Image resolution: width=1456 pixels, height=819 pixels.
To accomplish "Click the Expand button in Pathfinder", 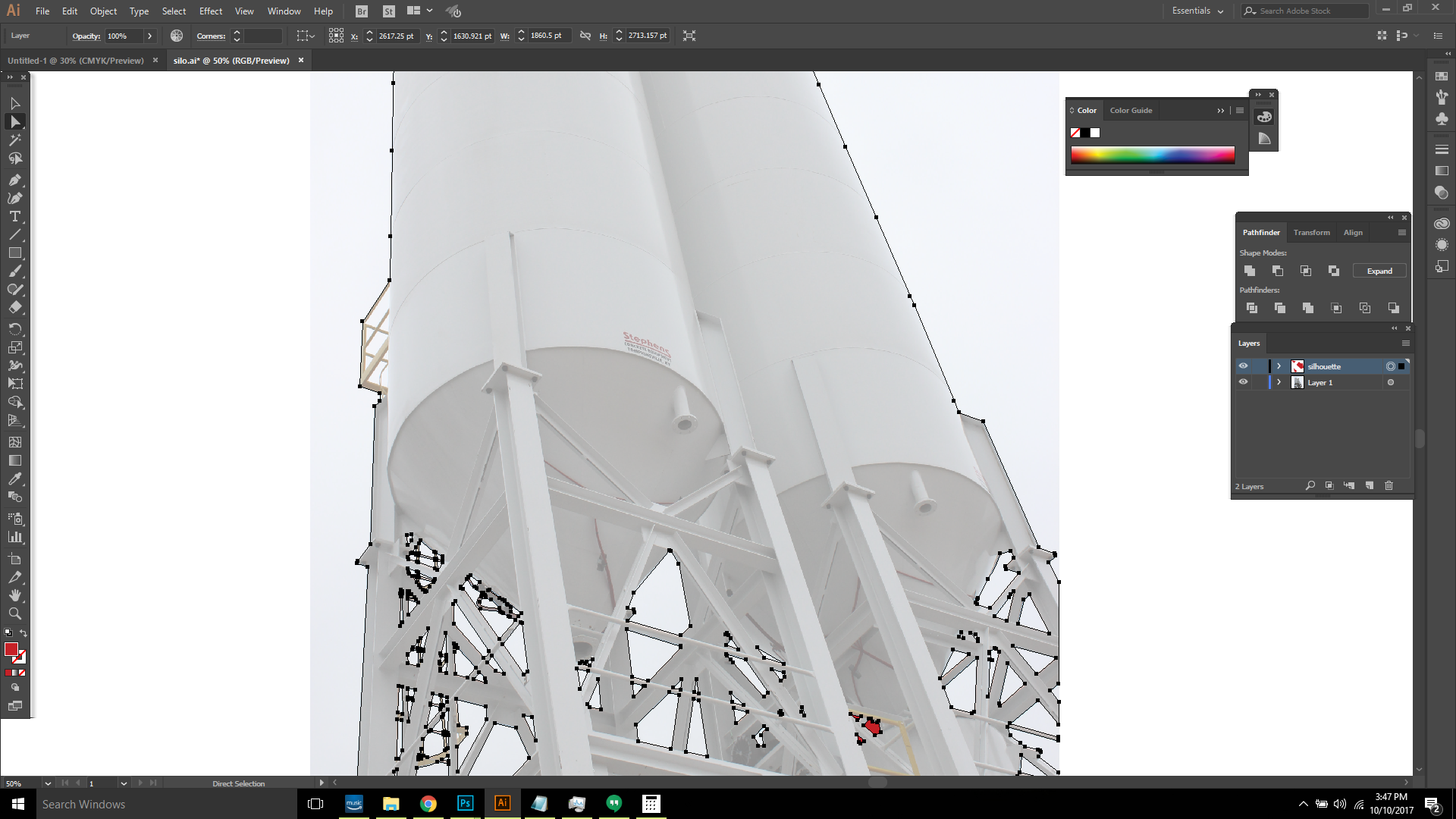I will tap(1379, 271).
